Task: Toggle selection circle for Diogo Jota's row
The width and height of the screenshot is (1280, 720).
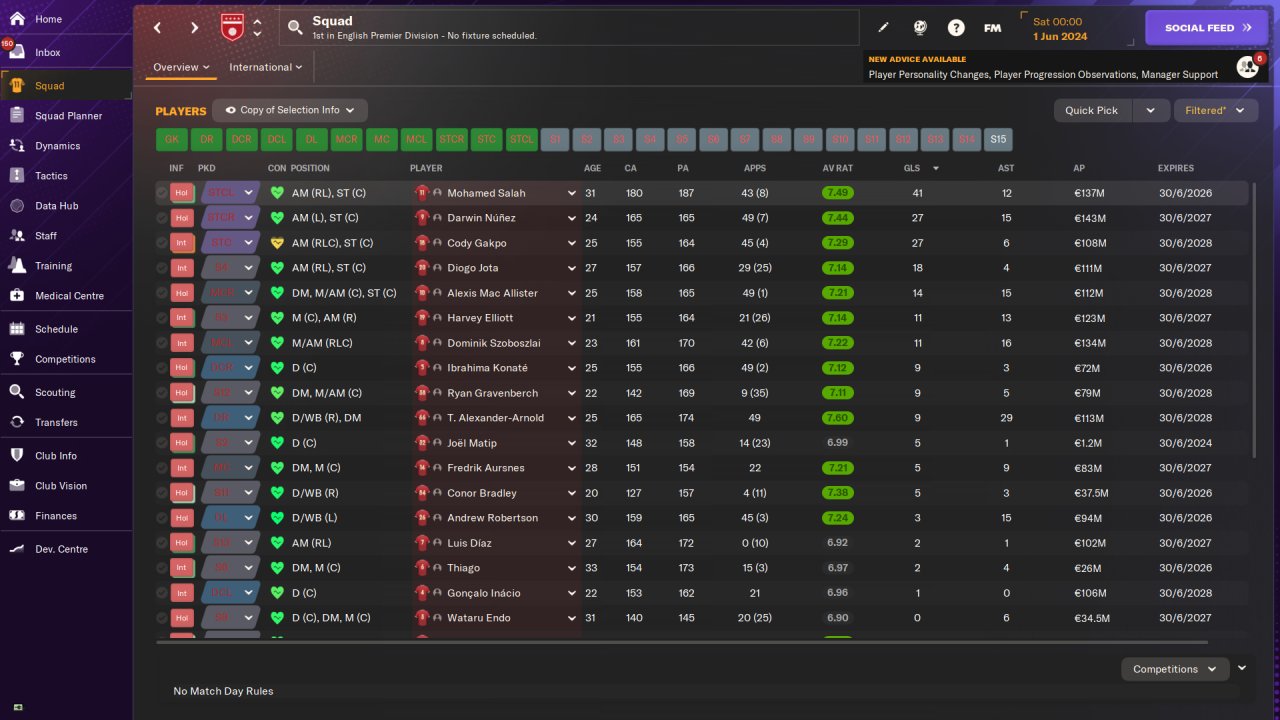Action: tap(162, 268)
